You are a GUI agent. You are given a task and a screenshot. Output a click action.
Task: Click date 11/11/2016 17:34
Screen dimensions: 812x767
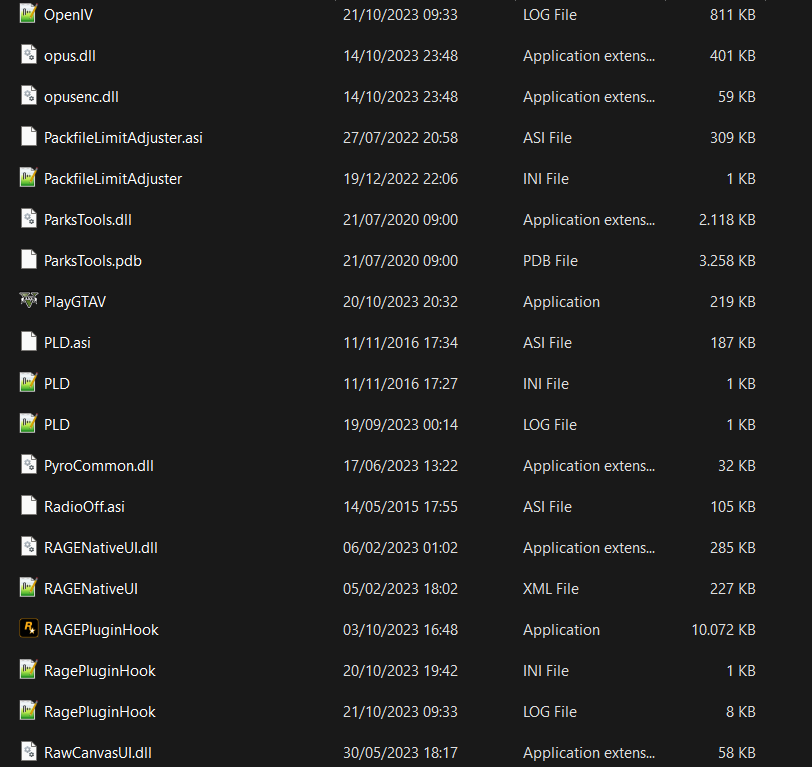[x=400, y=343]
